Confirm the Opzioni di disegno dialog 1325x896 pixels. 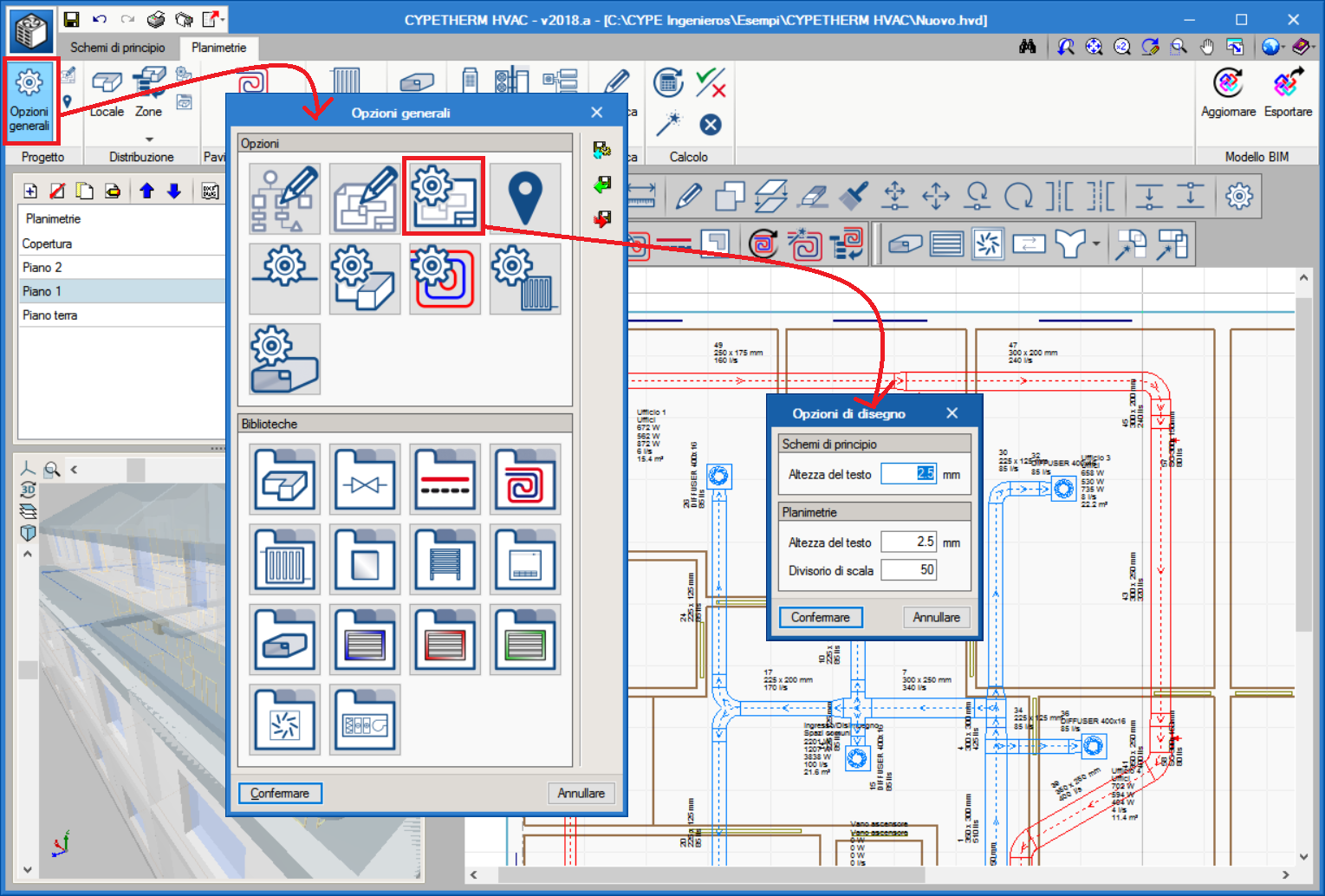[x=821, y=617]
